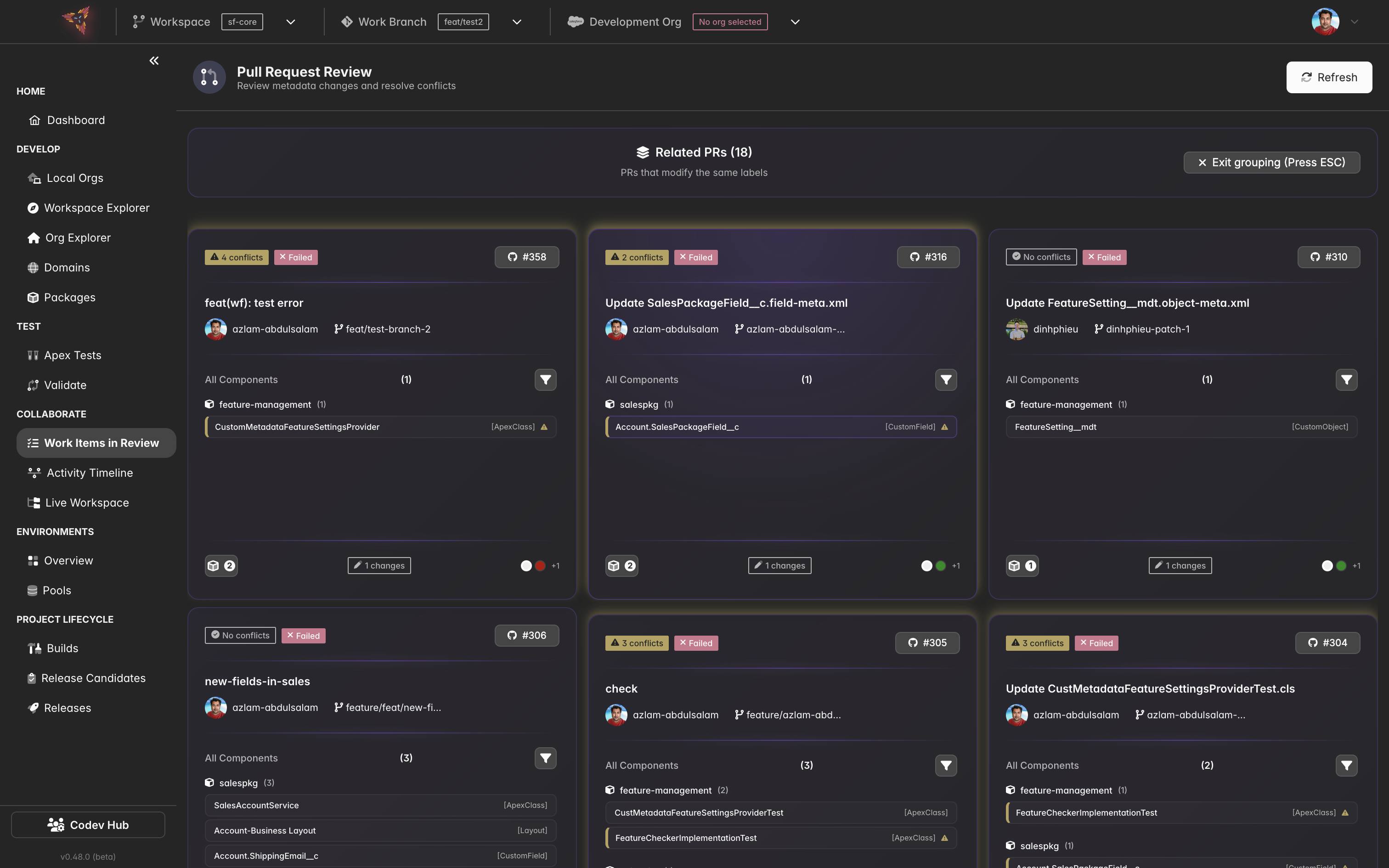The width and height of the screenshot is (1389, 868).
Task: Click the Refresh button
Action: 1329,77
